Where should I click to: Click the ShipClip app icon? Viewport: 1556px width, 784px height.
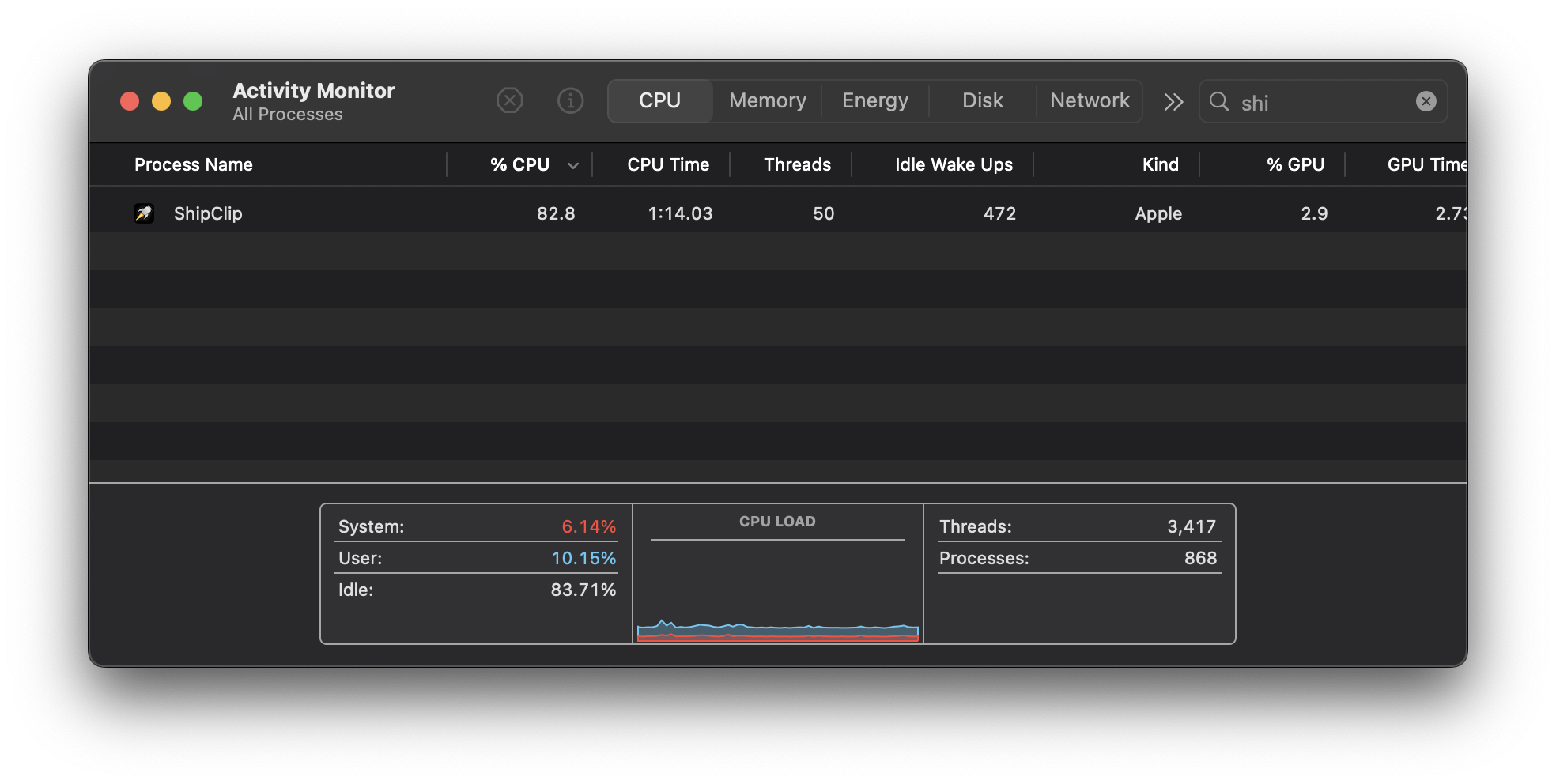[x=144, y=213]
